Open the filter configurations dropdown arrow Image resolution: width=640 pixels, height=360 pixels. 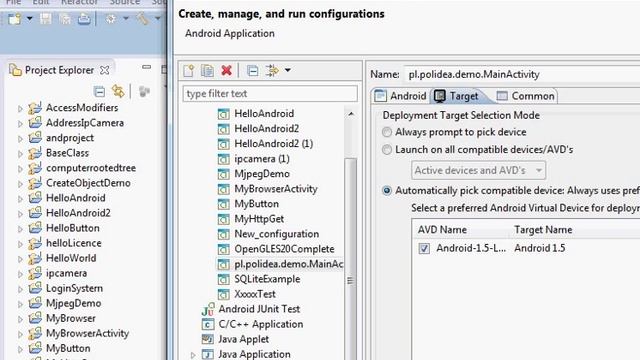pyautogui.click(x=288, y=70)
